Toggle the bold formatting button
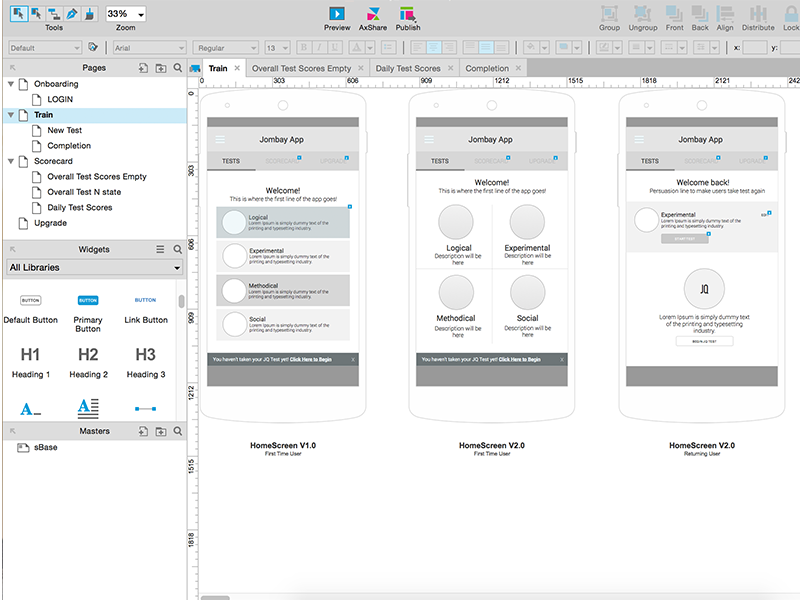 pyautogui.click(x=305, y=47)
